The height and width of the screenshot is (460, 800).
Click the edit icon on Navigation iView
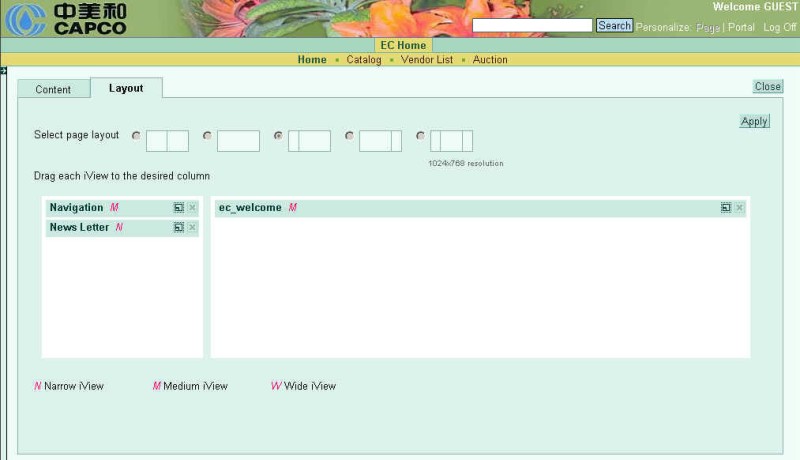[179, 208]
